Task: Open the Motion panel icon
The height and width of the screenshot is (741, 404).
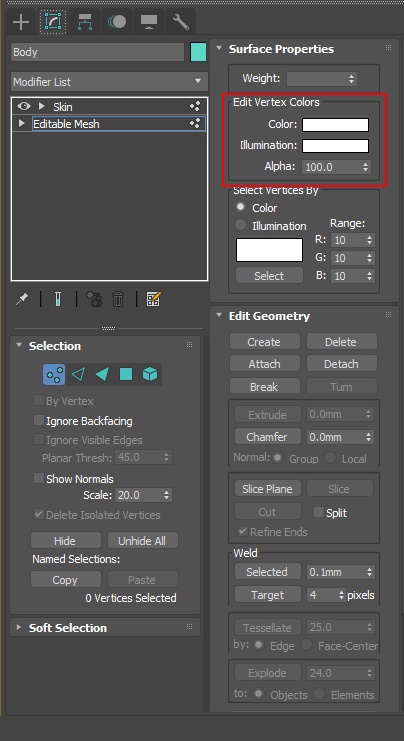Action: [x=117, y=22]
